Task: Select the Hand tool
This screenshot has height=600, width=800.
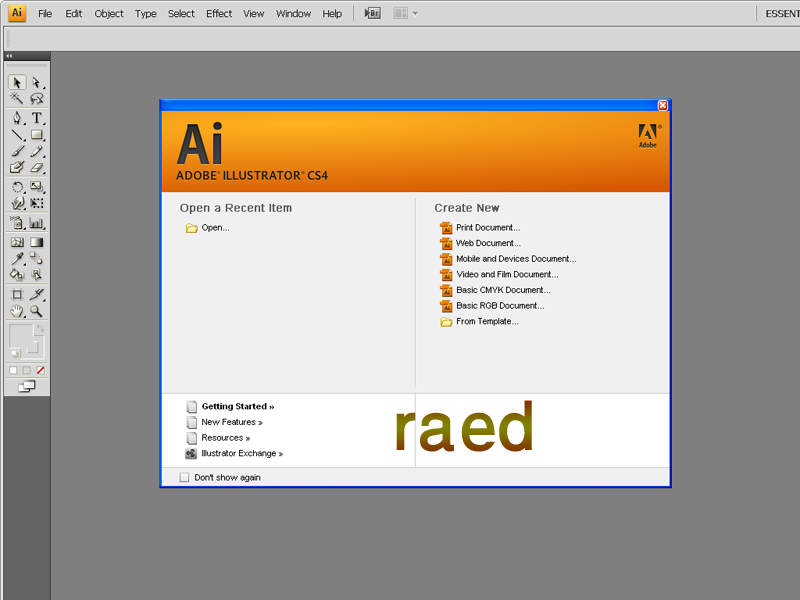Action: click(x=17, y=312)
